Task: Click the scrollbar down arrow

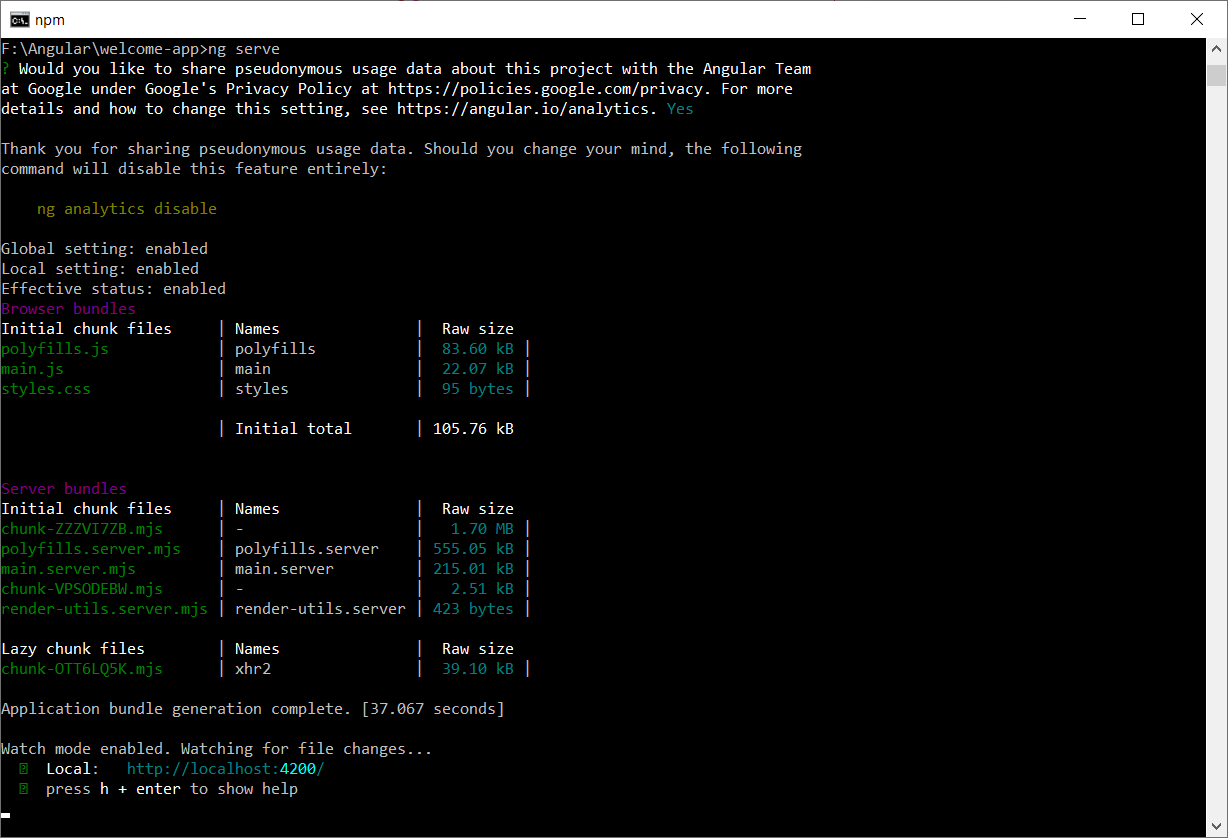Action: (x=1216, y=827)
